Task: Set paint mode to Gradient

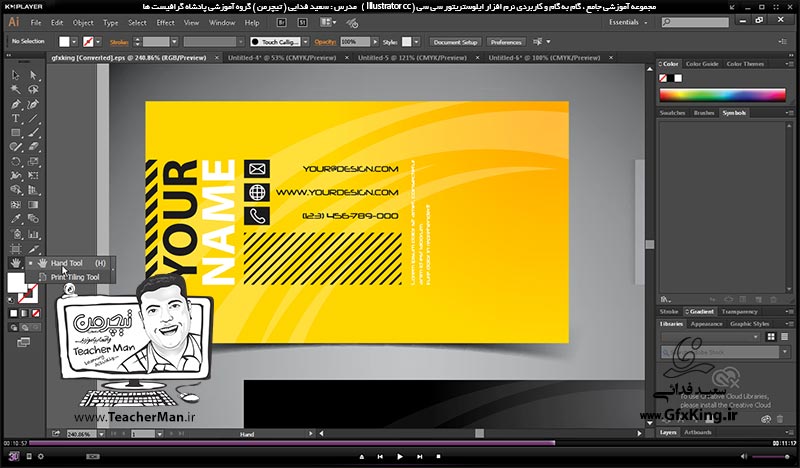Action: click(24, 313)
